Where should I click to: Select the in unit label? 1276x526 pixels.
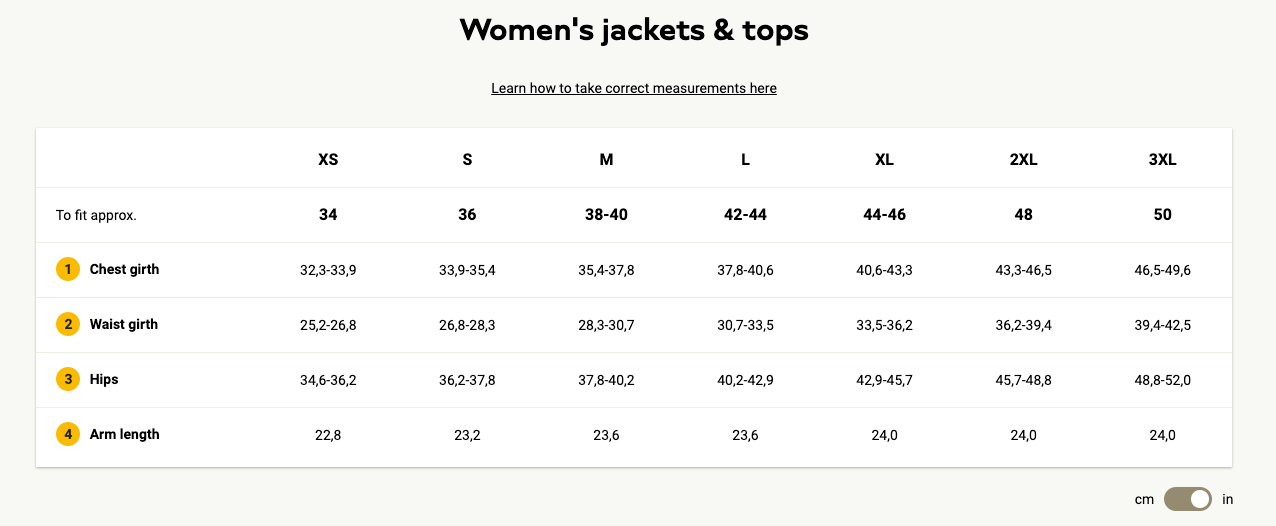point(1228,499)
